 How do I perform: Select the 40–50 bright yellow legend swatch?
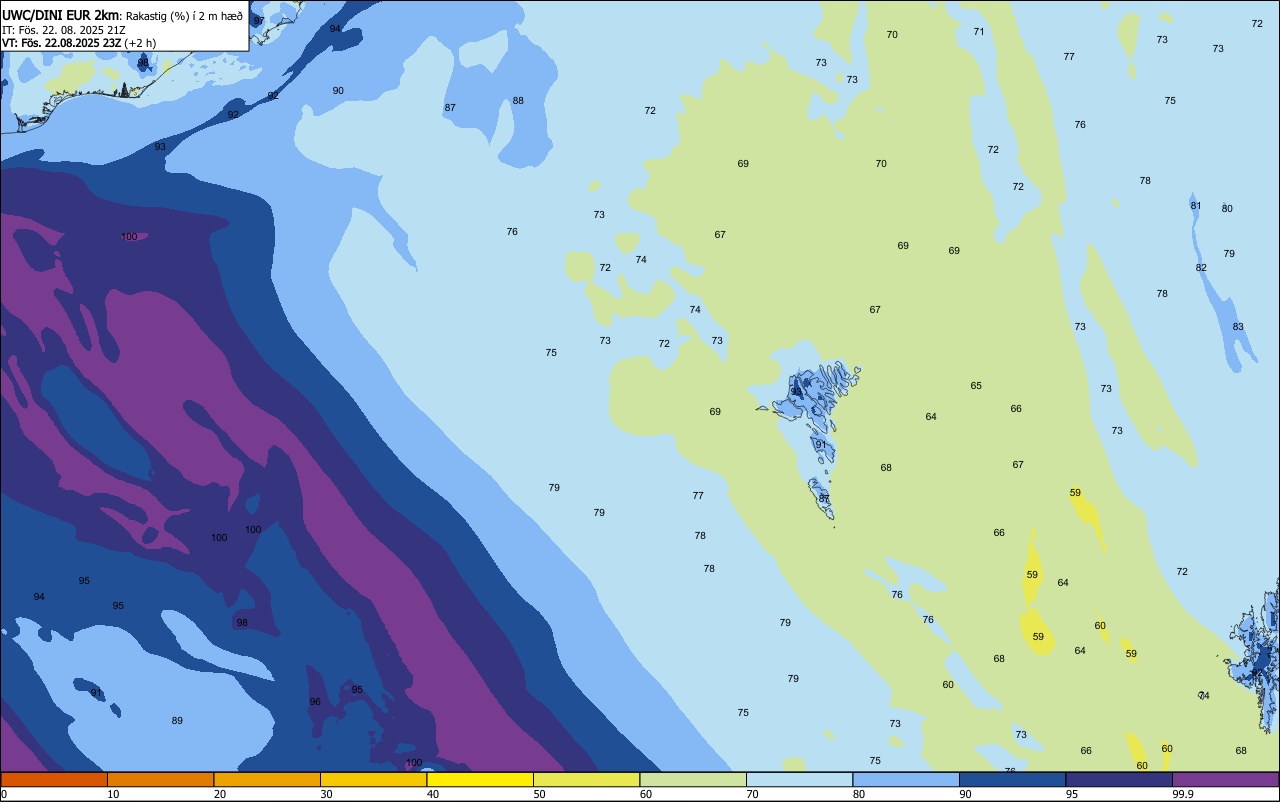pyautogui.click(x=480, y=779)
